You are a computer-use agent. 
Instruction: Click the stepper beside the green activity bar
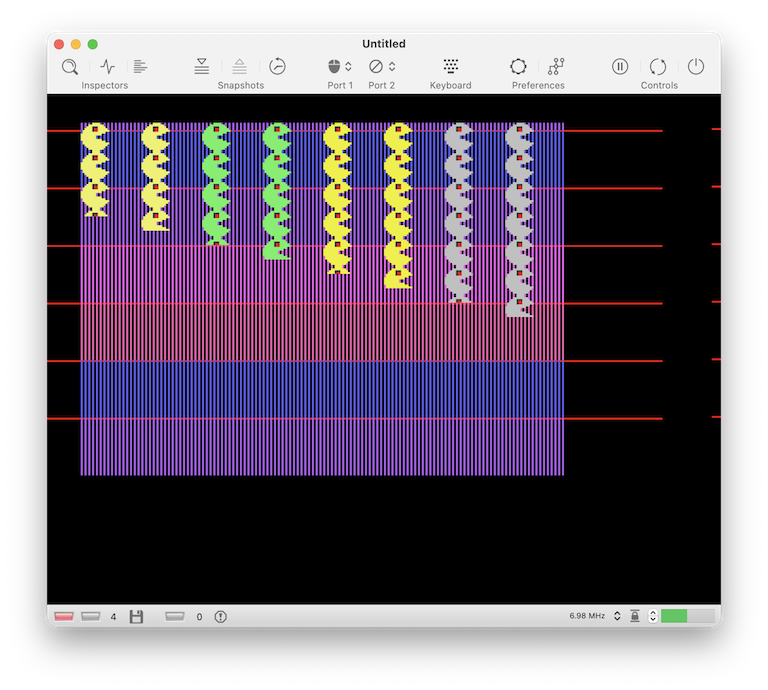pyautogui.click(x=653, y=616)
